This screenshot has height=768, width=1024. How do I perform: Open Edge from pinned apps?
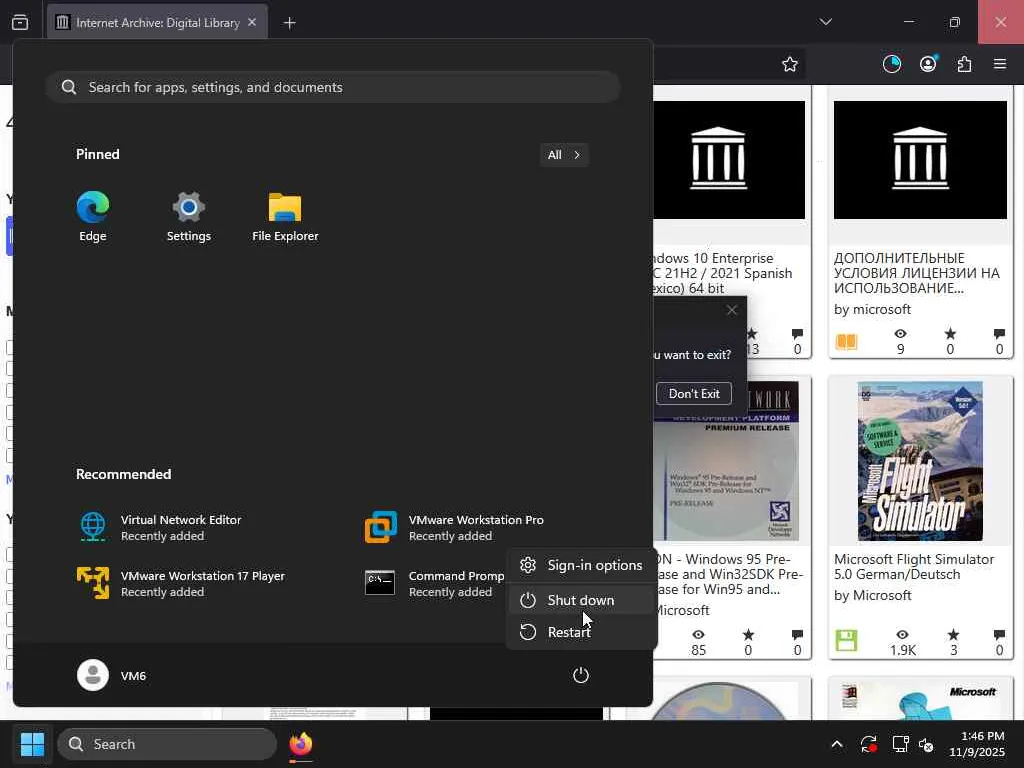[x=93, y=217]
